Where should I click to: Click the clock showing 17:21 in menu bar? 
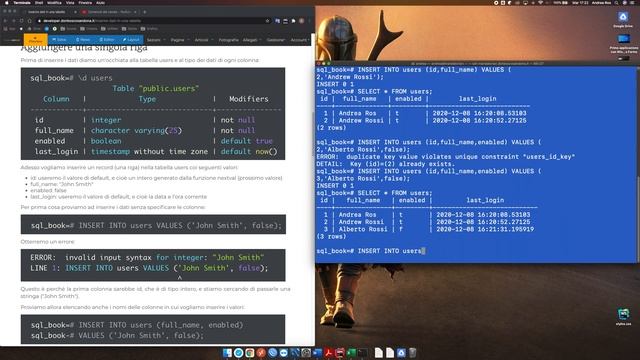580,2
